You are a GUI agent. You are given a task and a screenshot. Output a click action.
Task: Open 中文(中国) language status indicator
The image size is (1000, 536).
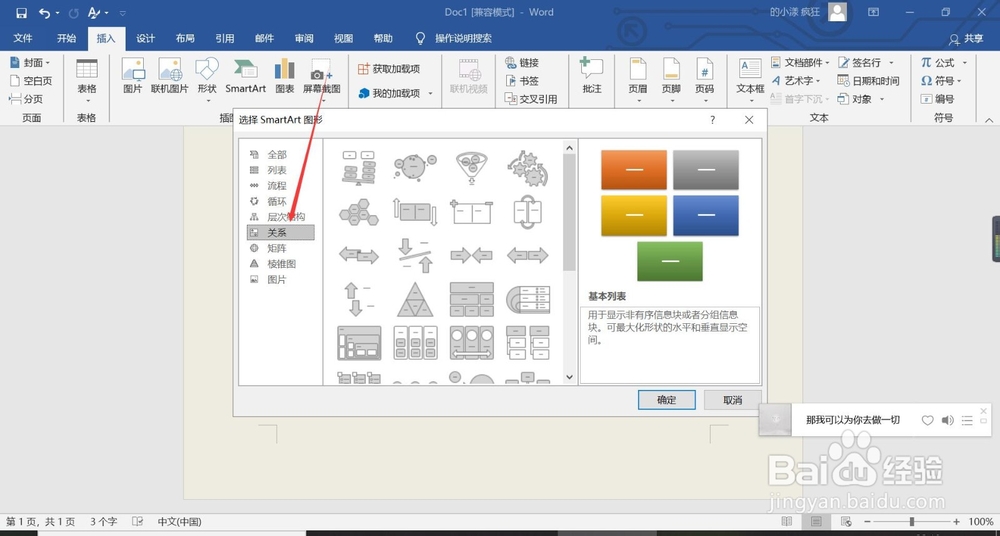tap(180, 521)
